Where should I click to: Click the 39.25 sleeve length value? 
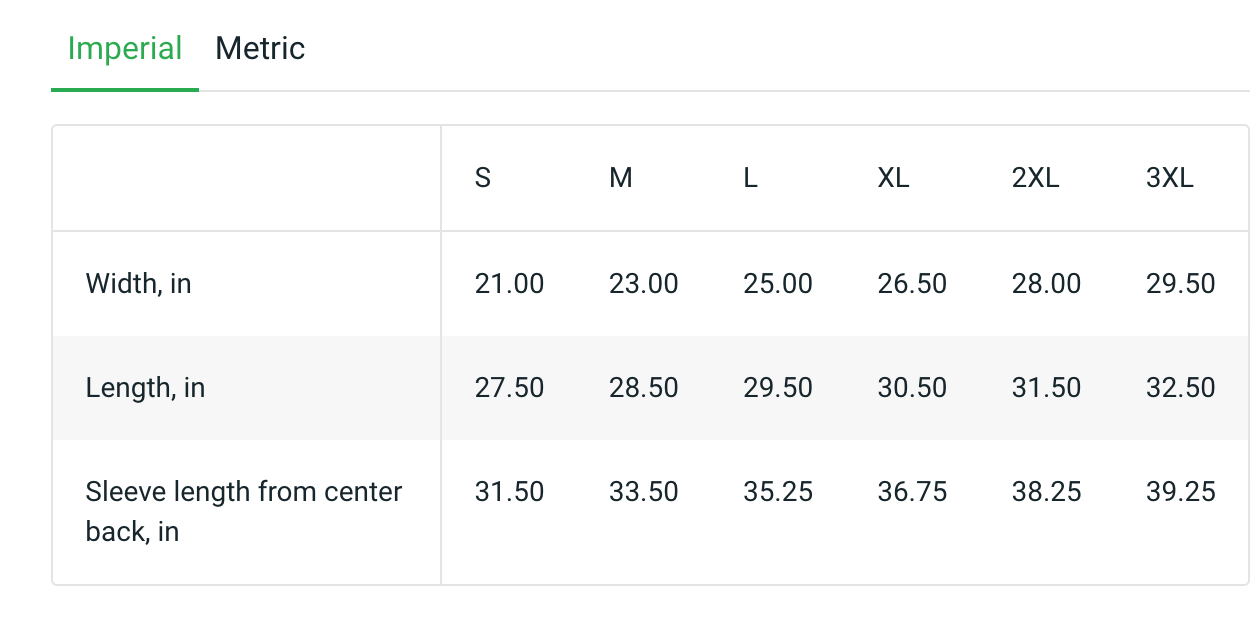tap(1180, 492)
